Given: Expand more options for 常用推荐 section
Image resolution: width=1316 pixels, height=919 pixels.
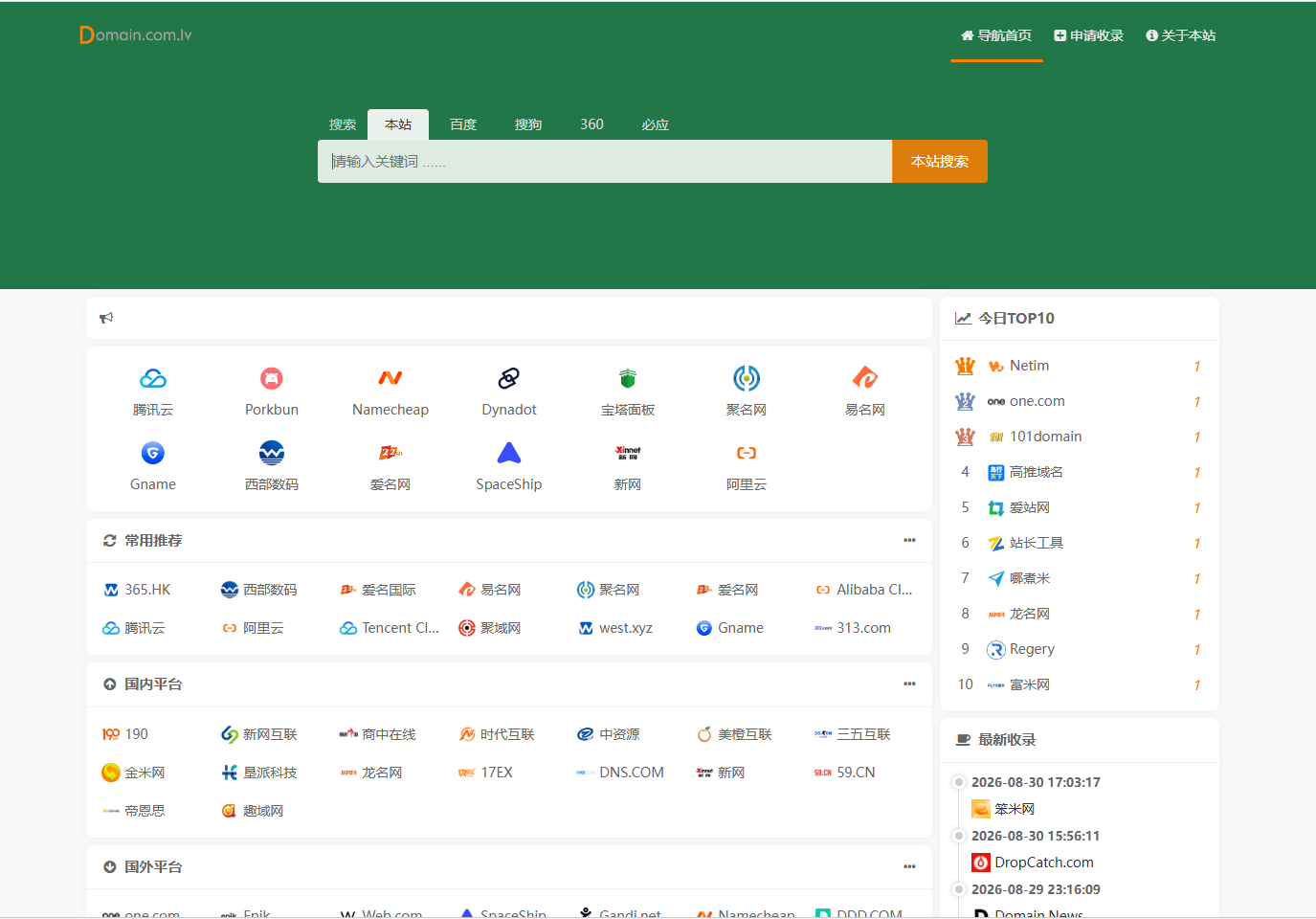Looking at the screenshot, I should pos(909,541).
